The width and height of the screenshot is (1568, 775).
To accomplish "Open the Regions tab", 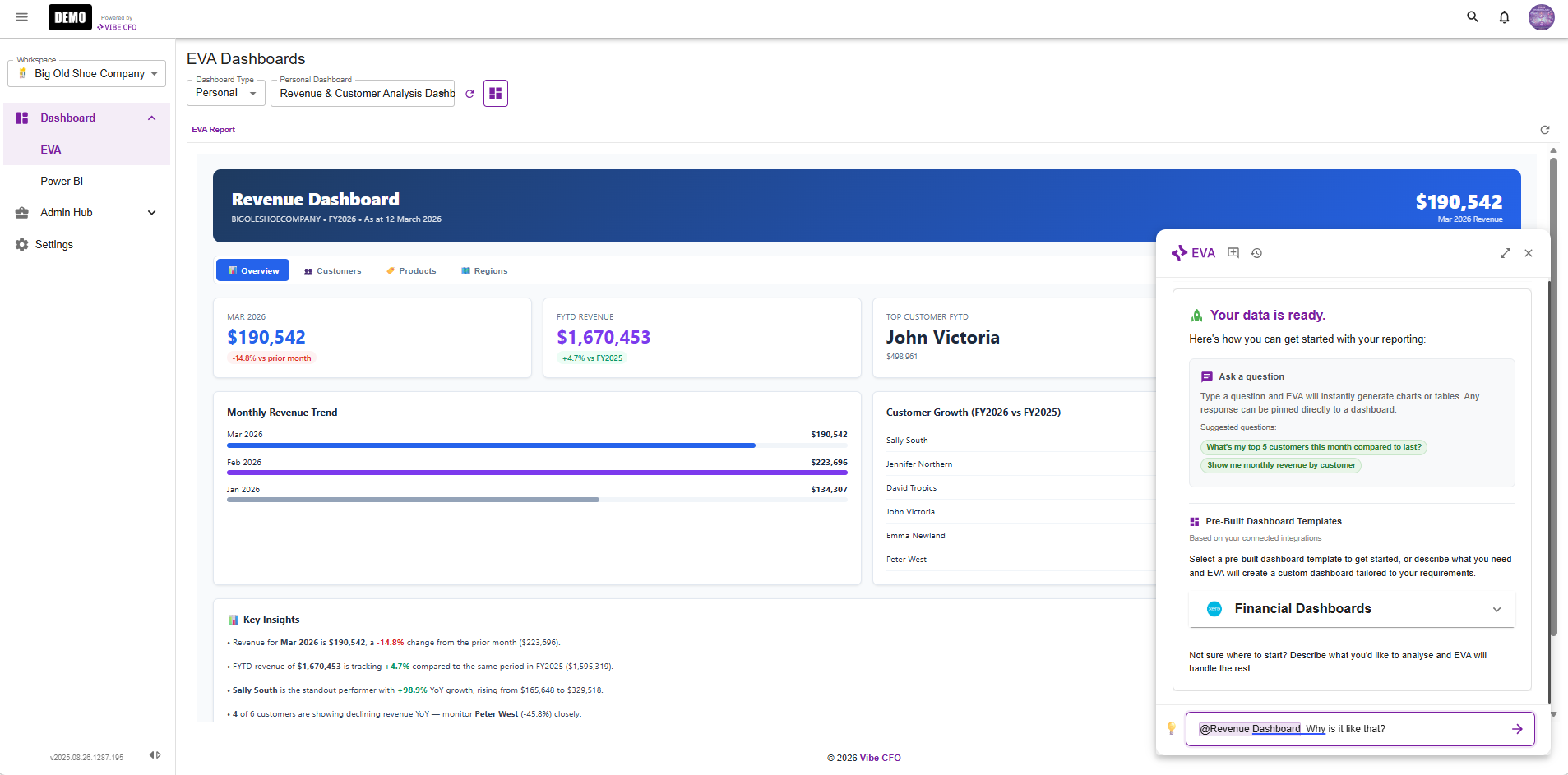I will [484, 270].
